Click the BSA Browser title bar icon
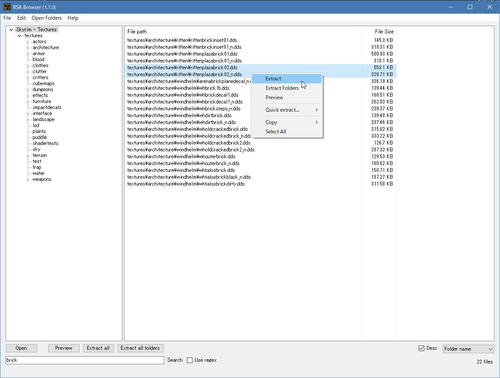 tap(7, 7)
